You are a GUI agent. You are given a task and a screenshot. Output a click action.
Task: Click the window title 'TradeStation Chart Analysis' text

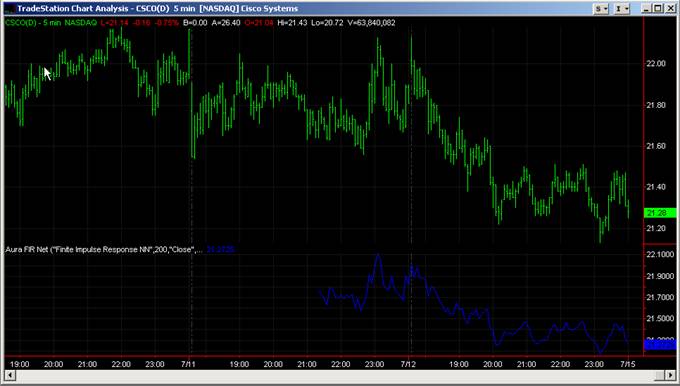73,8
